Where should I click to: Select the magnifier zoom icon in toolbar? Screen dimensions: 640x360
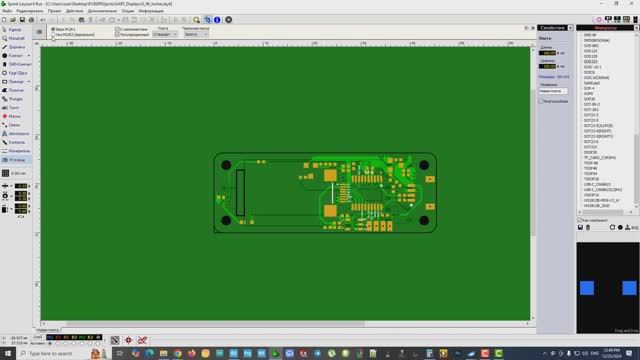[x=196, y=20]
